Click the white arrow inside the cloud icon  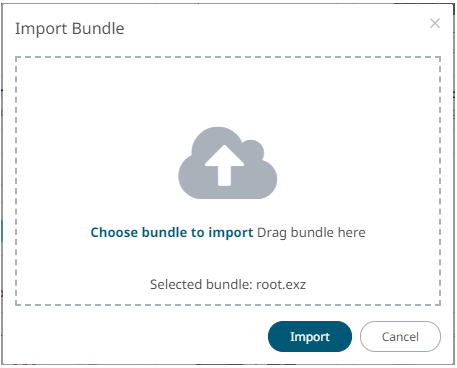[x=224, y=165]
